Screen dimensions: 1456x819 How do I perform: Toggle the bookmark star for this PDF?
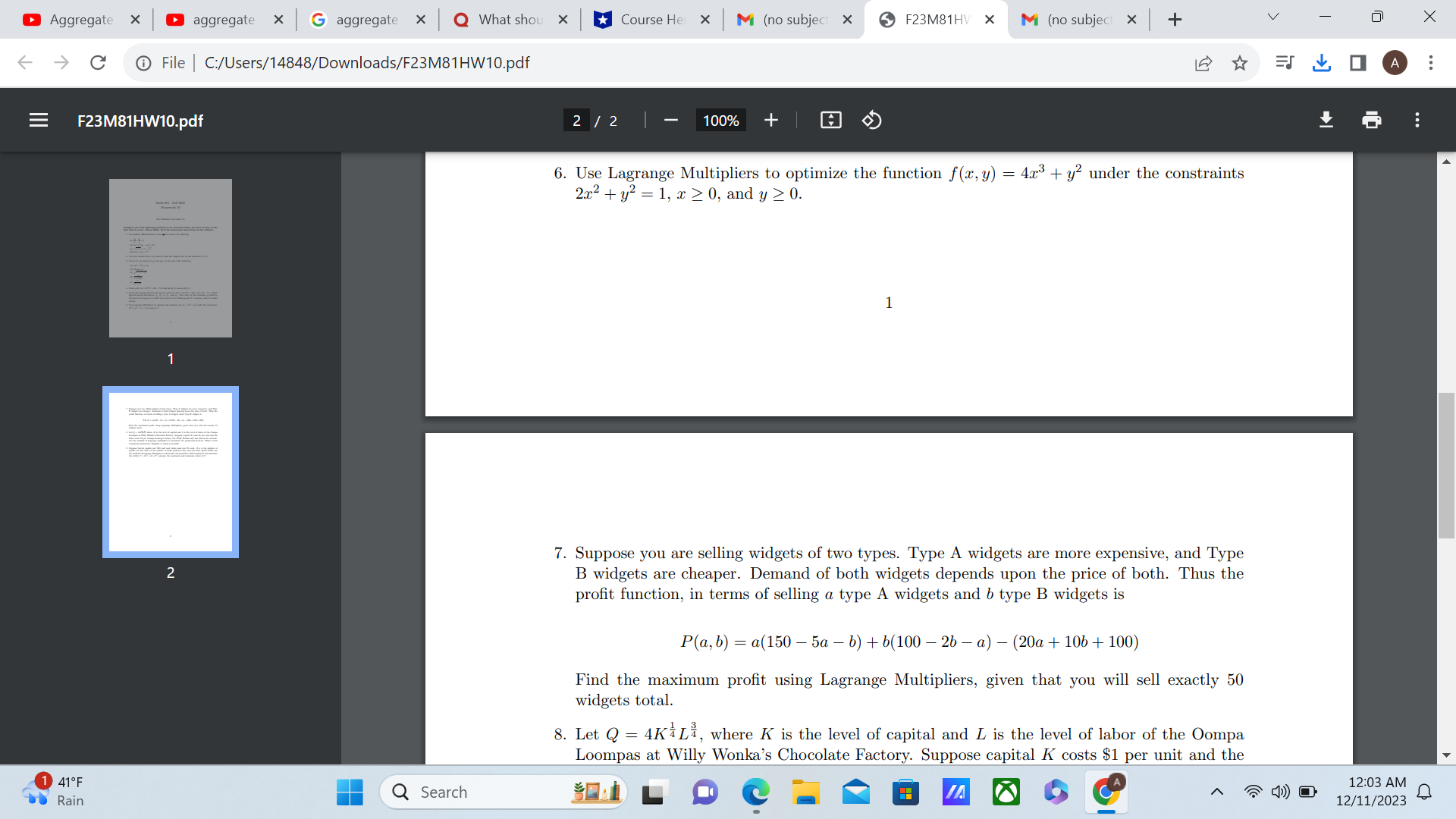[x=1240, y=63]
